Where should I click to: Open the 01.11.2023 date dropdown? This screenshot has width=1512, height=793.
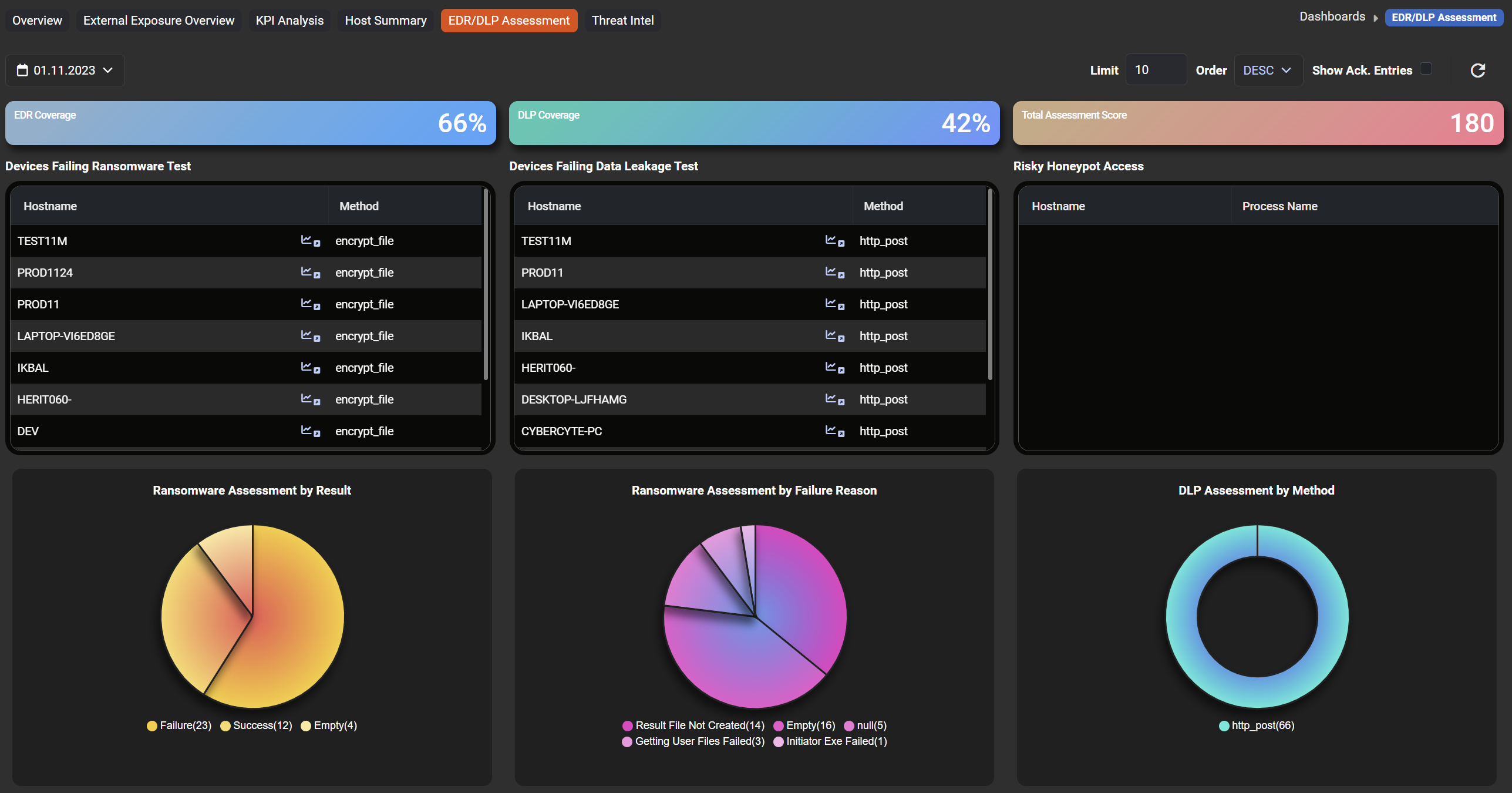(65, 70)
